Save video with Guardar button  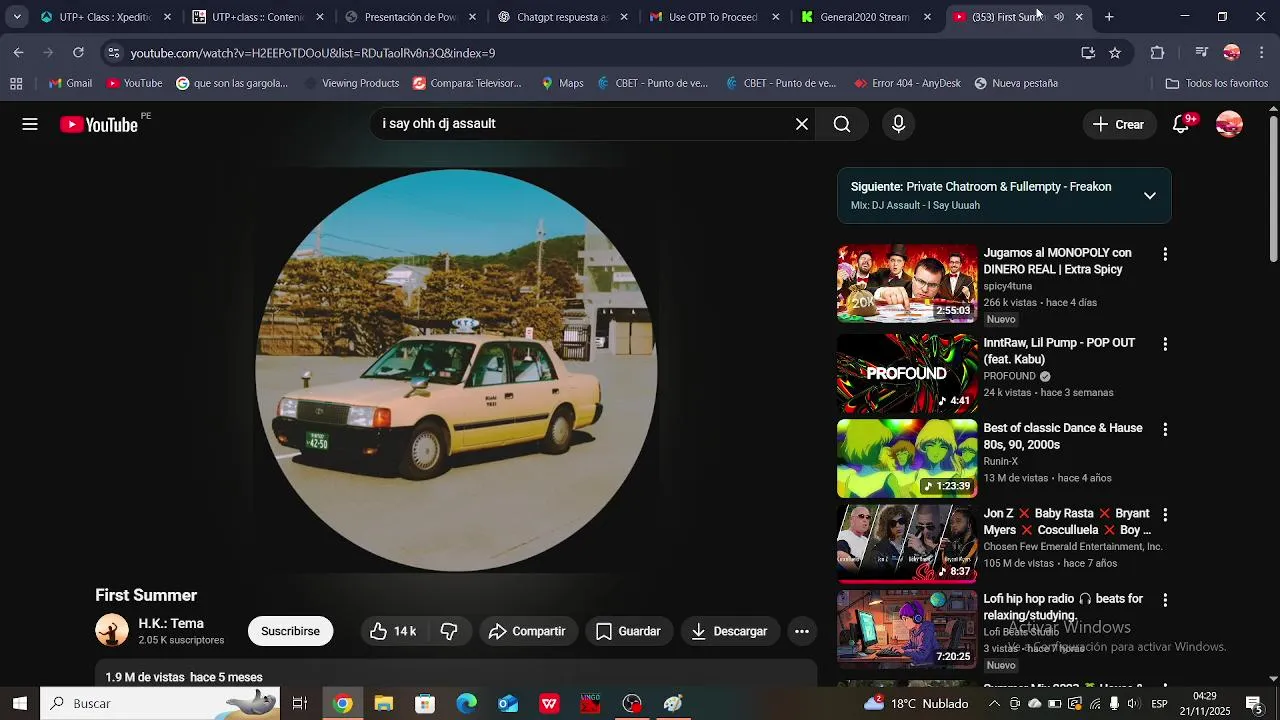(x=628, y=631)
